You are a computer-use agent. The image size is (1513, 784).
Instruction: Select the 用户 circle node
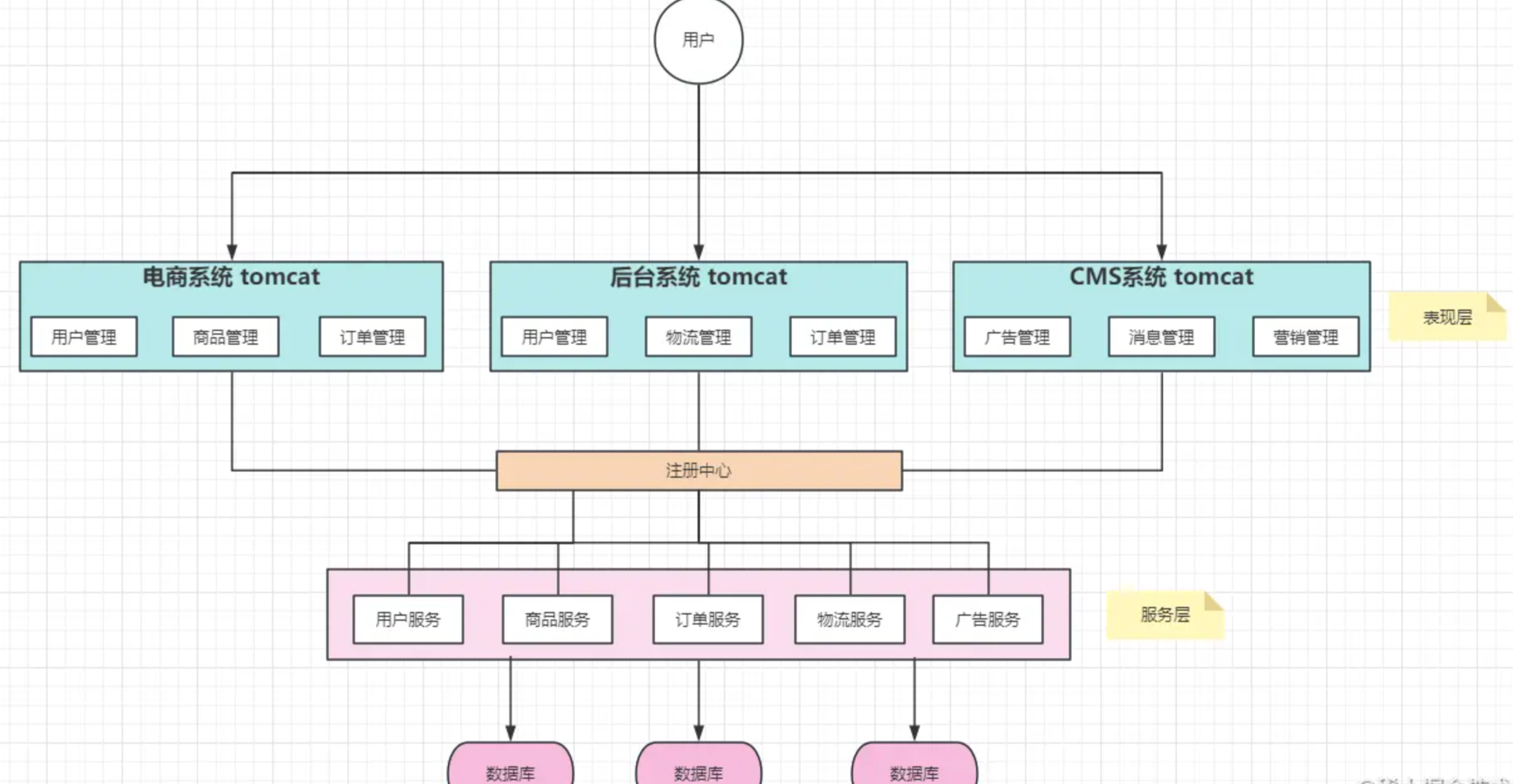(698, 40)
